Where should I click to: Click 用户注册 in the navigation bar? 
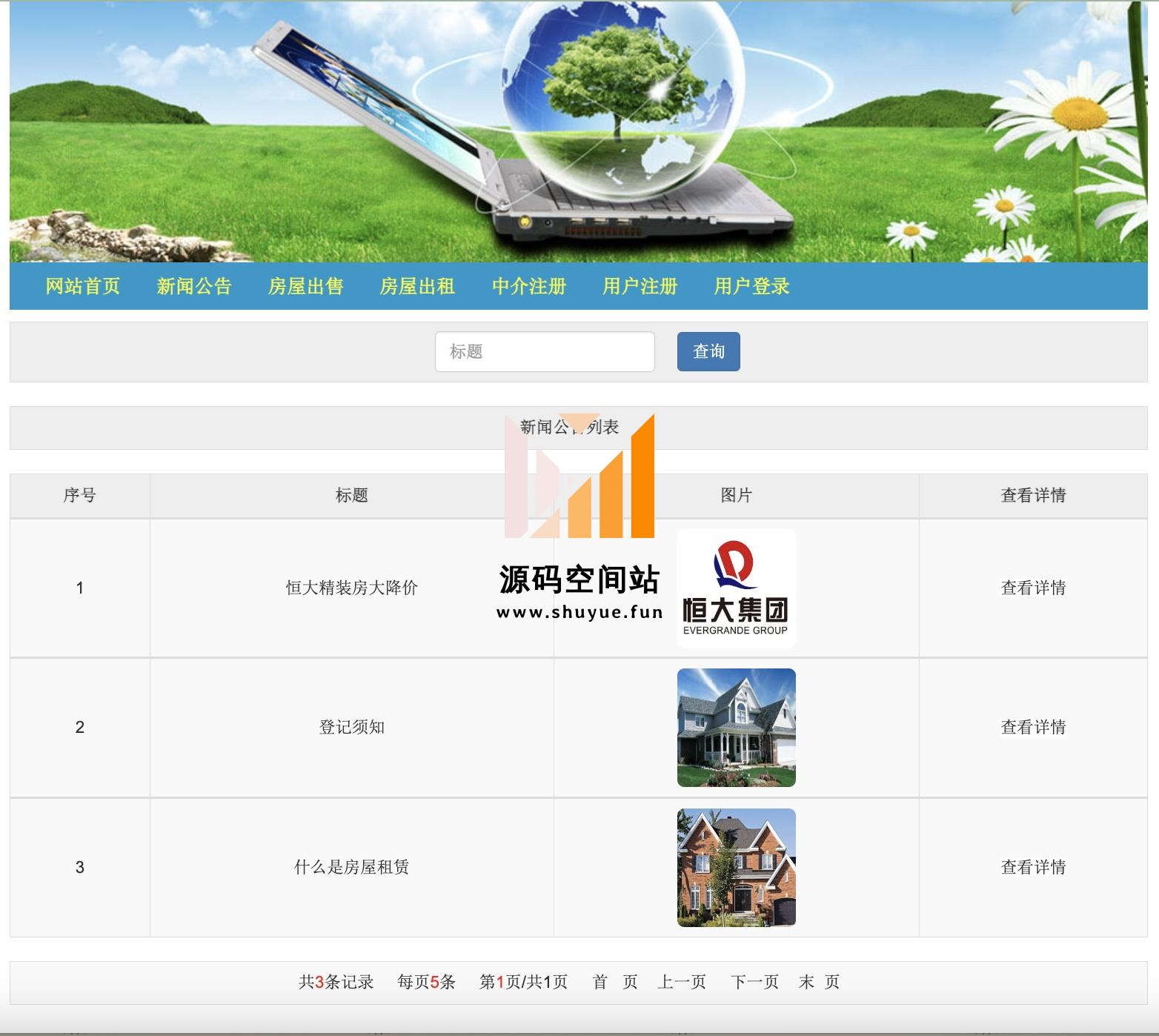[640, 286]
